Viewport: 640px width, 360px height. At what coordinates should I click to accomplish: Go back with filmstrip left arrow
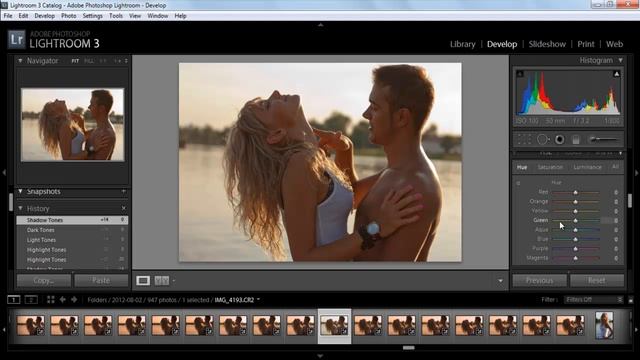coord(62,300)
